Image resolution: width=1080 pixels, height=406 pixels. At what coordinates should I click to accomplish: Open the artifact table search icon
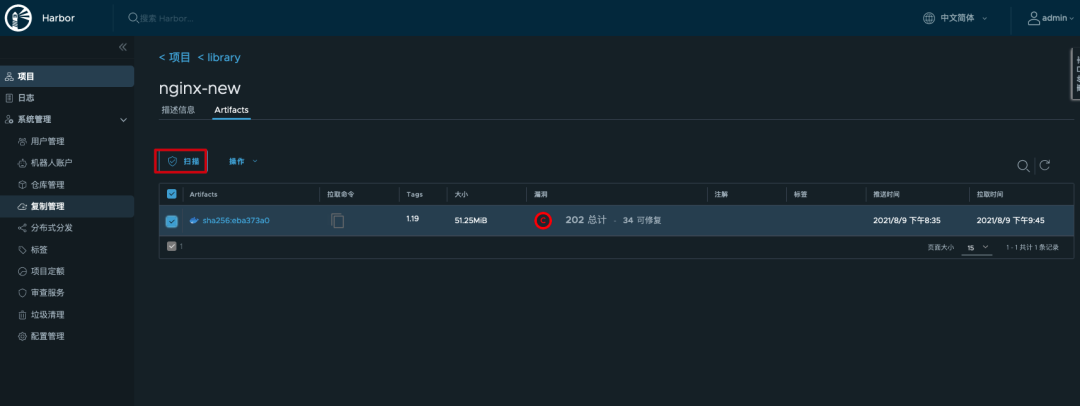coord(1024,165)
